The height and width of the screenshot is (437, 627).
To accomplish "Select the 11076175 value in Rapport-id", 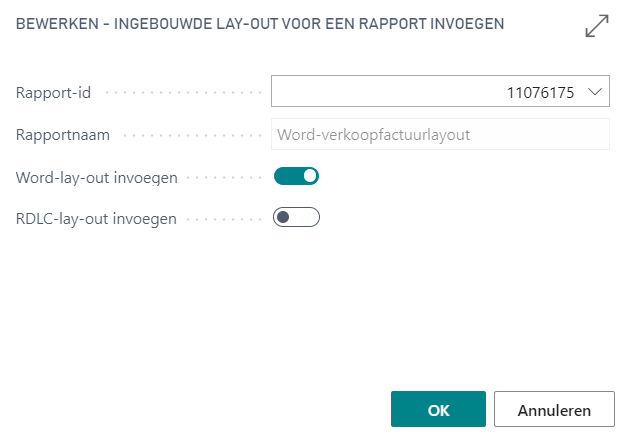I will click(x=541, y=93).
